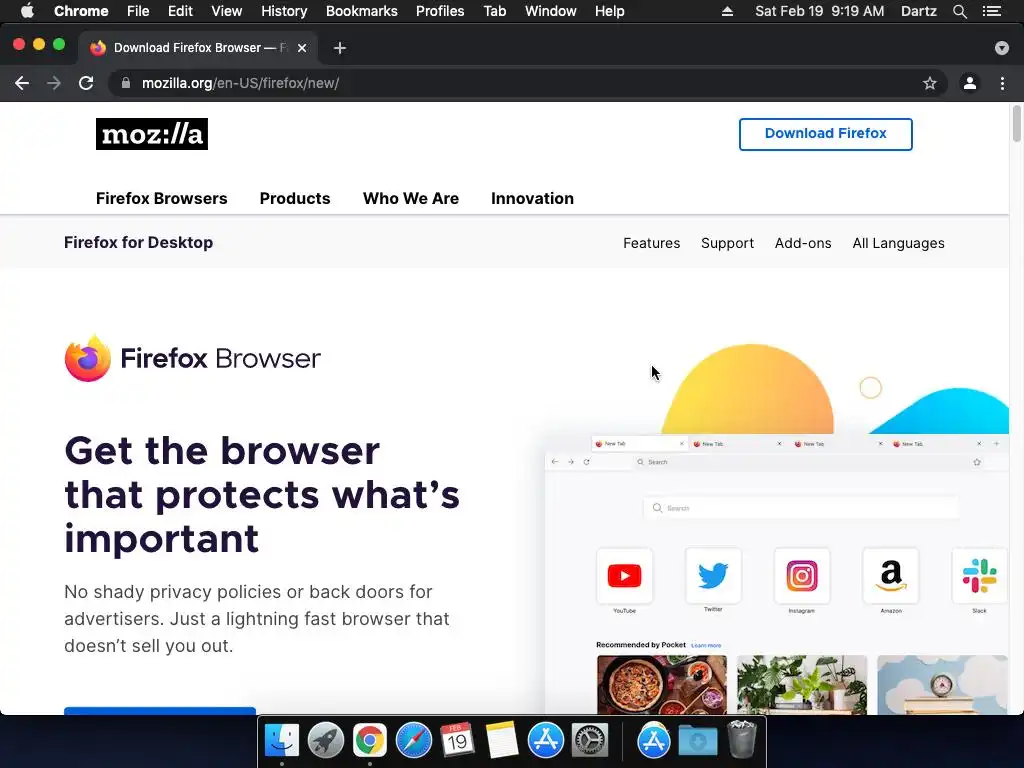Click the Chrome icon in the Dock
Screen dimensions: 1024x768
coord(370,740)
